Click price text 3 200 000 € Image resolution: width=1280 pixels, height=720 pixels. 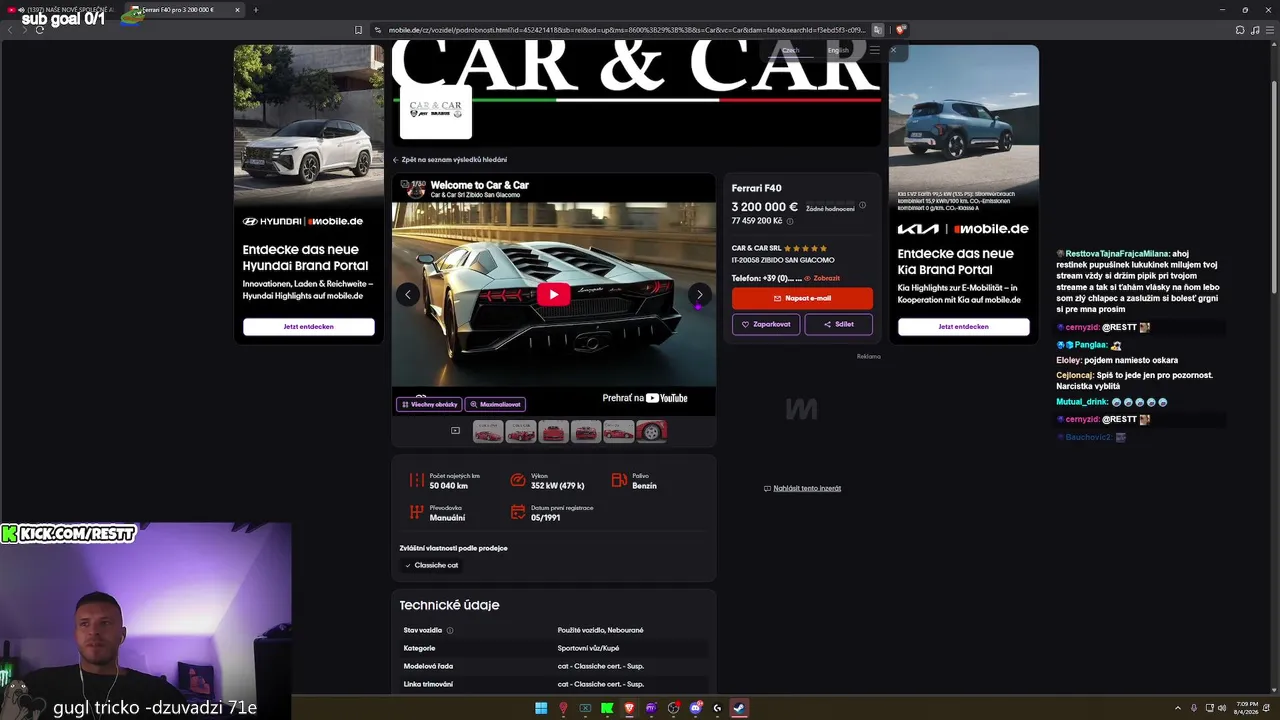[x=765, y=207]
